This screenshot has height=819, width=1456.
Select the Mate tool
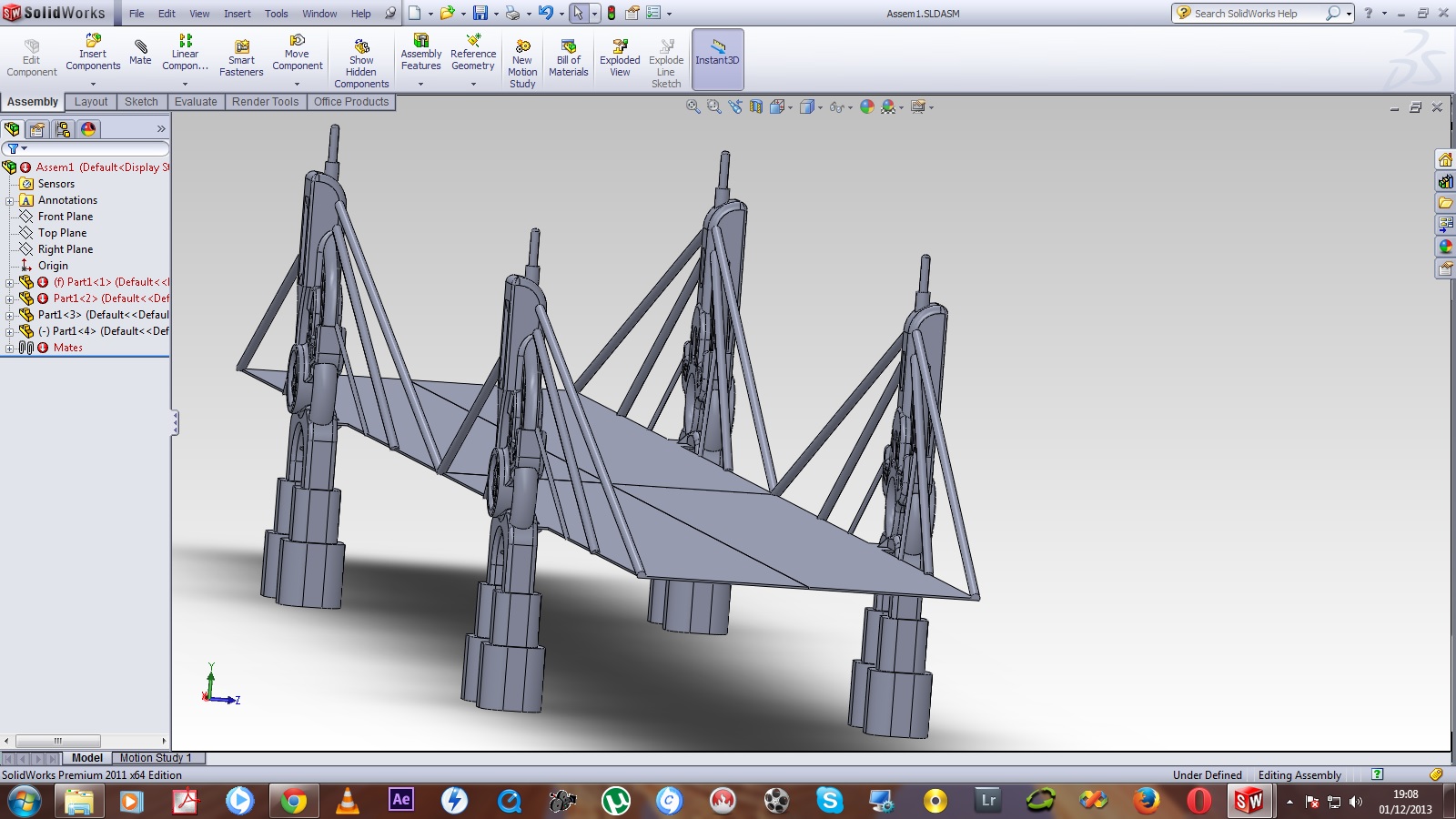pos(140,53)
